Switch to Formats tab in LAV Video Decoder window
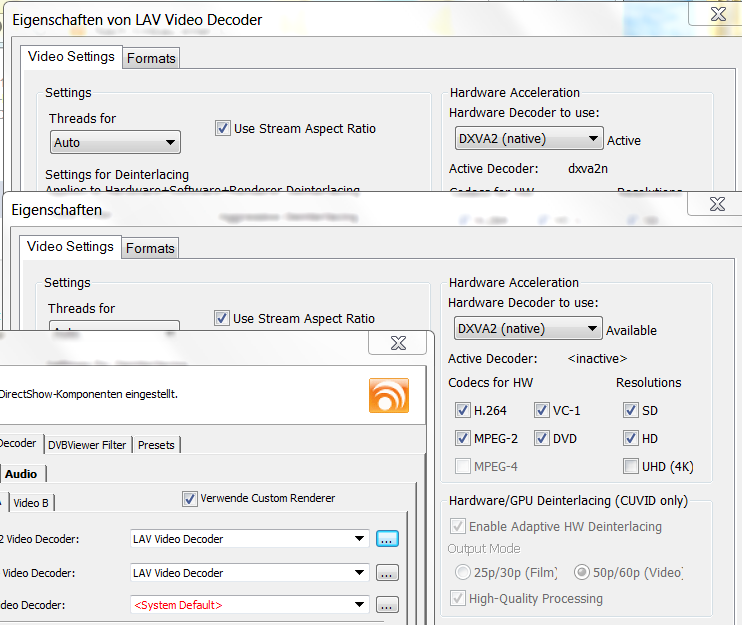The height and width of the screenshot is (625, 742). tap(151, 58)
